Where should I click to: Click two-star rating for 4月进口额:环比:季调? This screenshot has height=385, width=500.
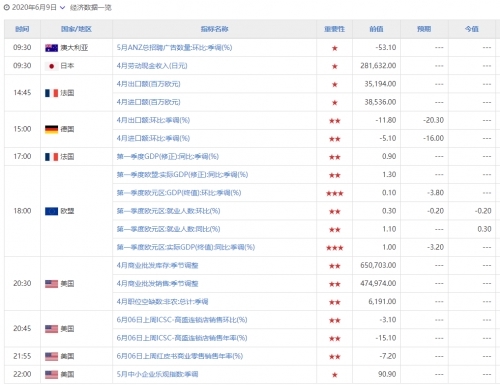(335, 139)
